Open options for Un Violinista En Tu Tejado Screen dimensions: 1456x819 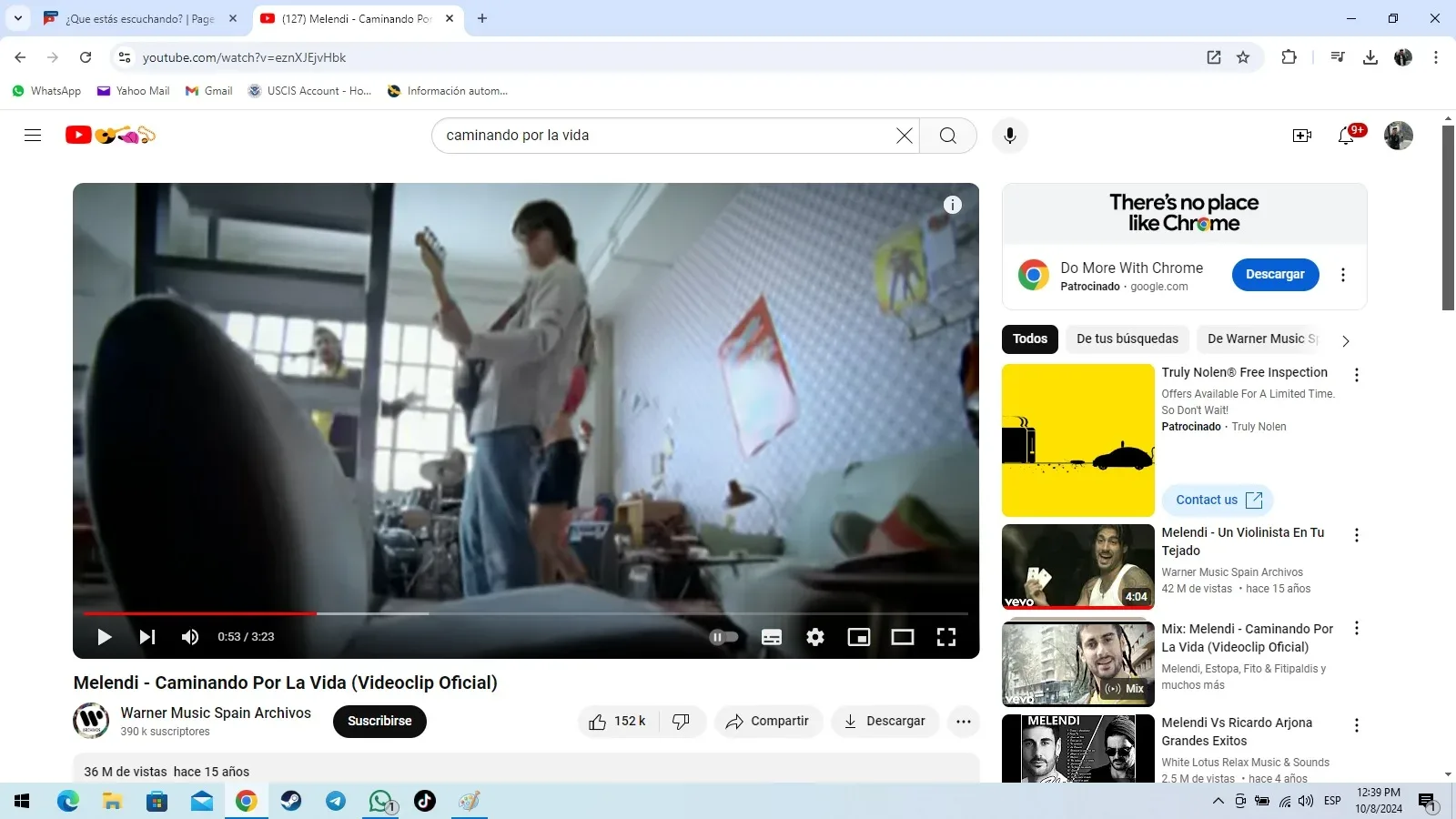(1357, 535)
